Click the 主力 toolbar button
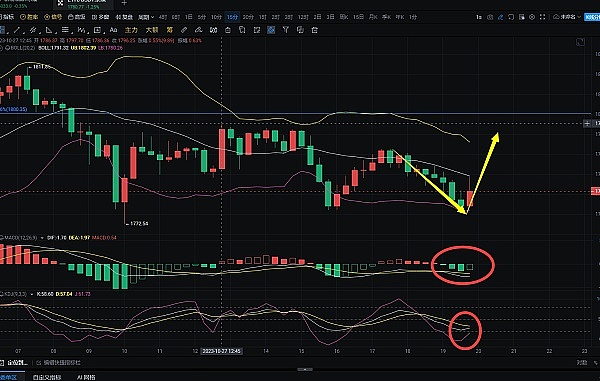The height and width of the screenshot is (381, 600). (131, 30)
